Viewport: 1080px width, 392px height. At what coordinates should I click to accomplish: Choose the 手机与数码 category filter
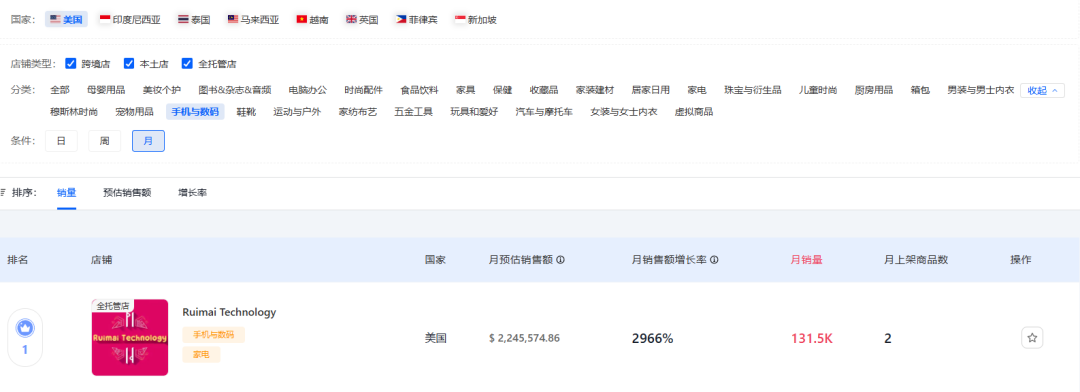click(195, 112)
